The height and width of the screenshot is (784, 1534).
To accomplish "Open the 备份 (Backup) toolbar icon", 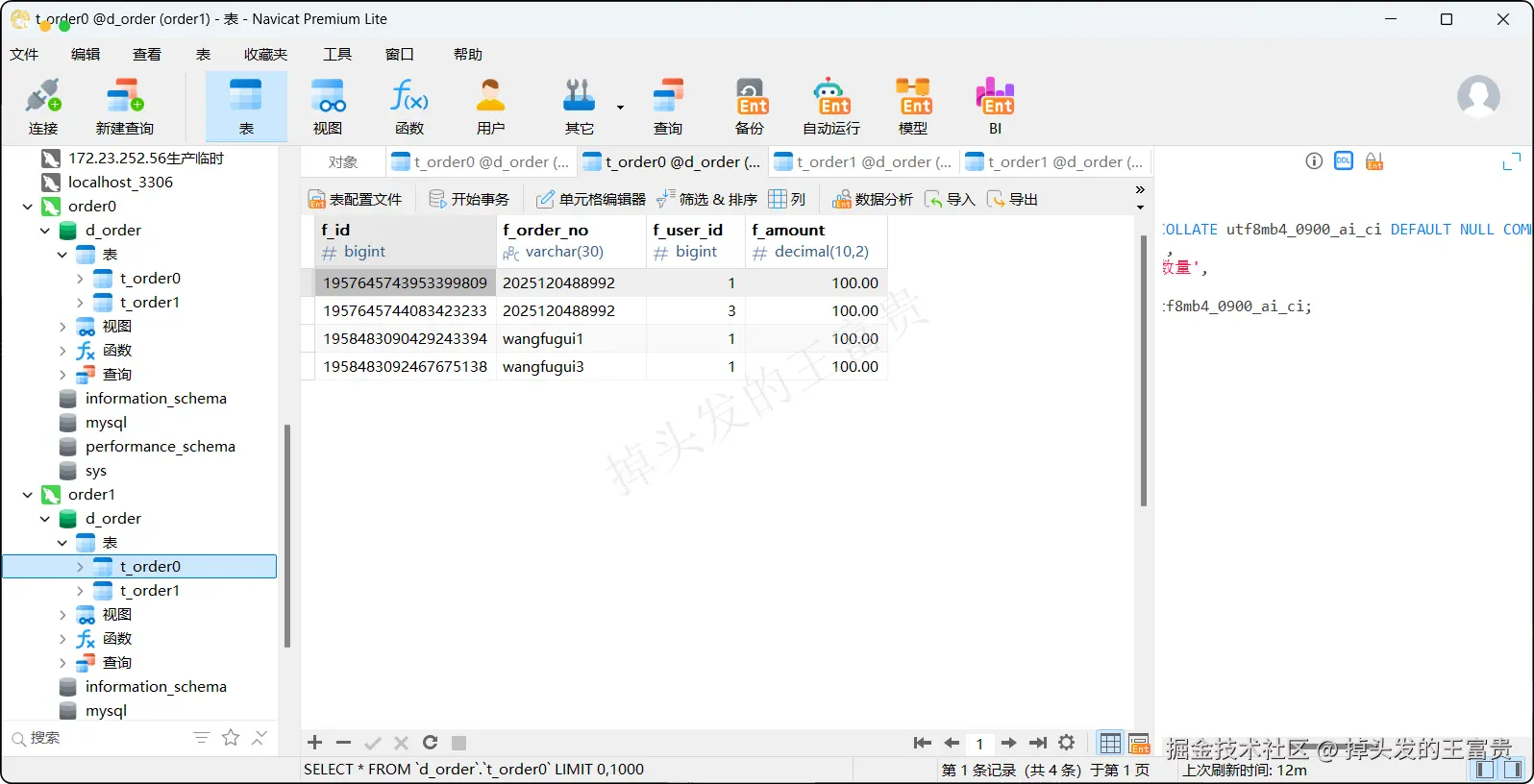I will 750,107.
